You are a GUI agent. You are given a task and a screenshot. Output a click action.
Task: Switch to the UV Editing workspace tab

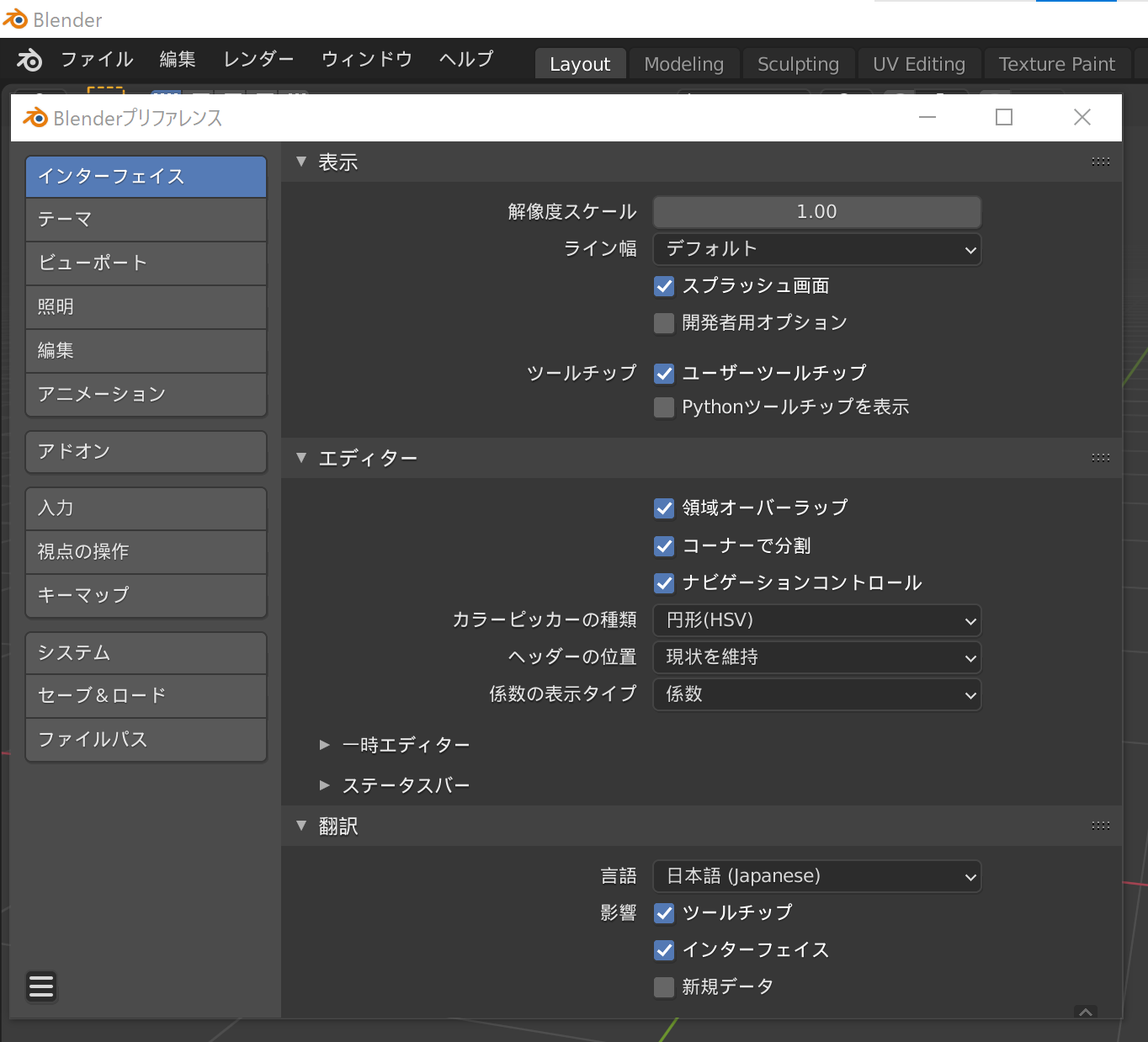pyautogui.click(x=919, y=64)
